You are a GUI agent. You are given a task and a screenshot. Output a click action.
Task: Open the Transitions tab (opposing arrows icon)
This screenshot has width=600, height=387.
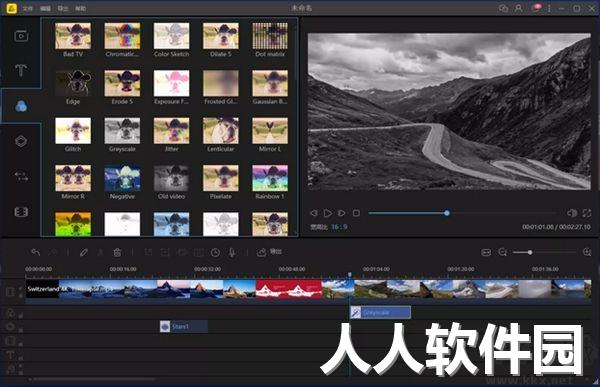(x=21, y=176)
